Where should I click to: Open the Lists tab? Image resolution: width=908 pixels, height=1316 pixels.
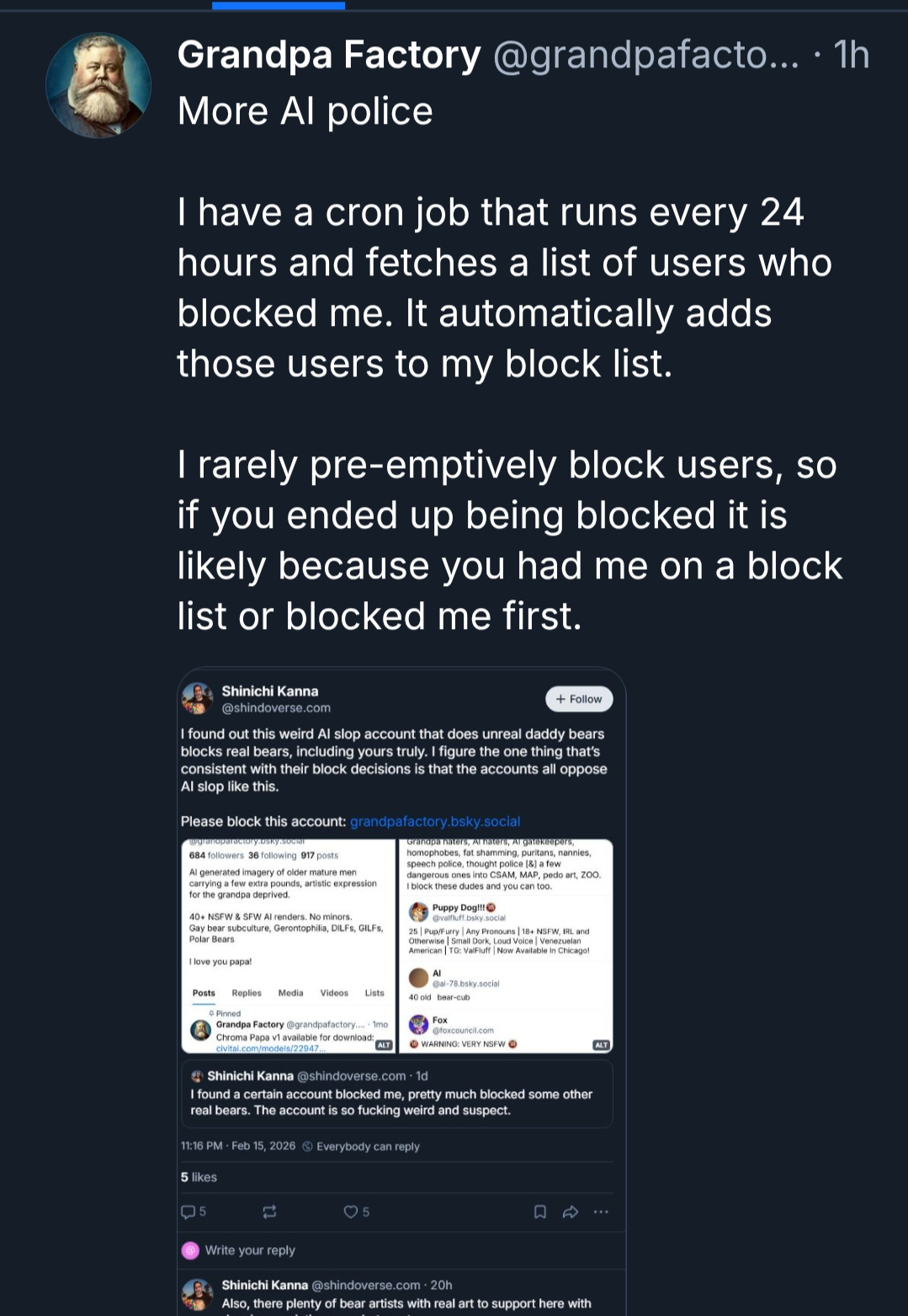click(374, 993)
